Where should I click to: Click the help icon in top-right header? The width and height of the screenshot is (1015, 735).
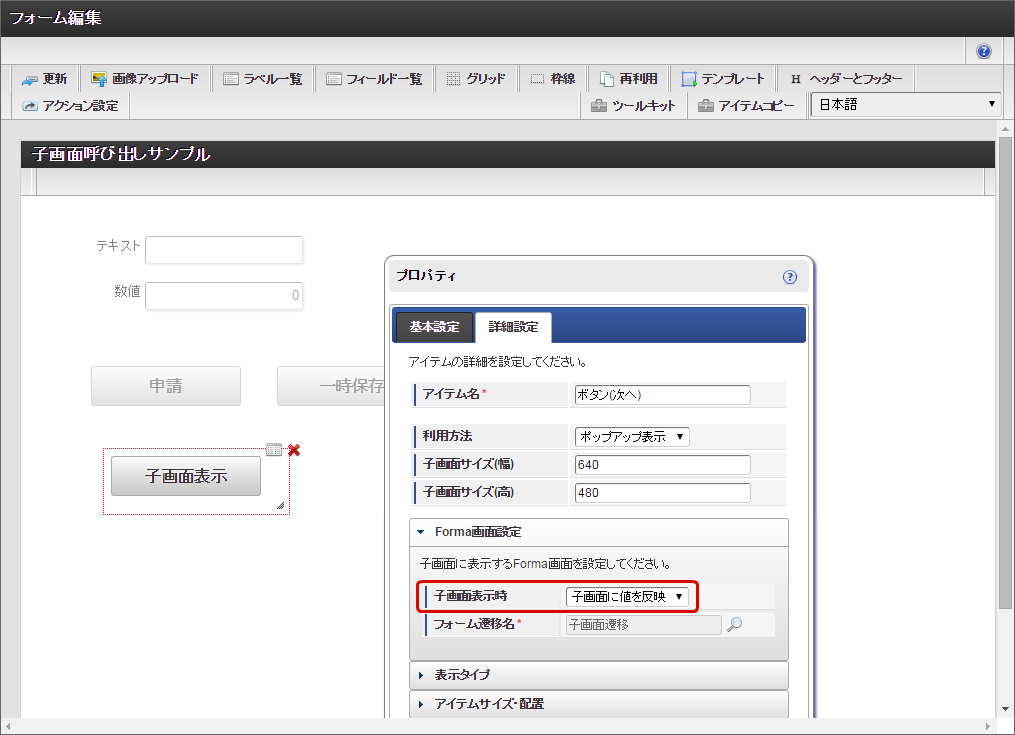(x=984, y=51)
